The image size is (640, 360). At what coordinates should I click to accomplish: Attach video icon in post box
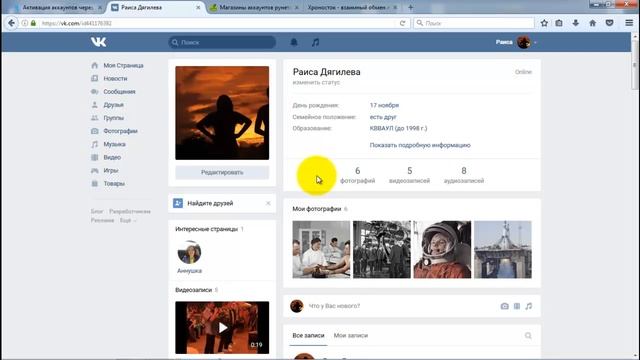517,306
